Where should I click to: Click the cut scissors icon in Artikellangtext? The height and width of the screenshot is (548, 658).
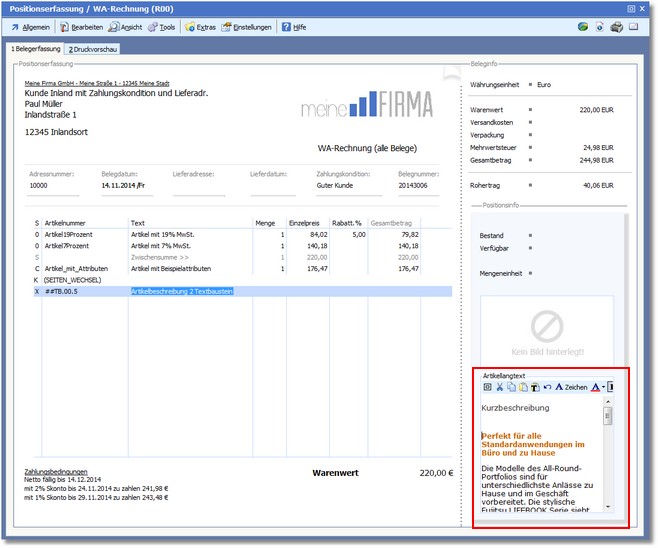point(499,387)
